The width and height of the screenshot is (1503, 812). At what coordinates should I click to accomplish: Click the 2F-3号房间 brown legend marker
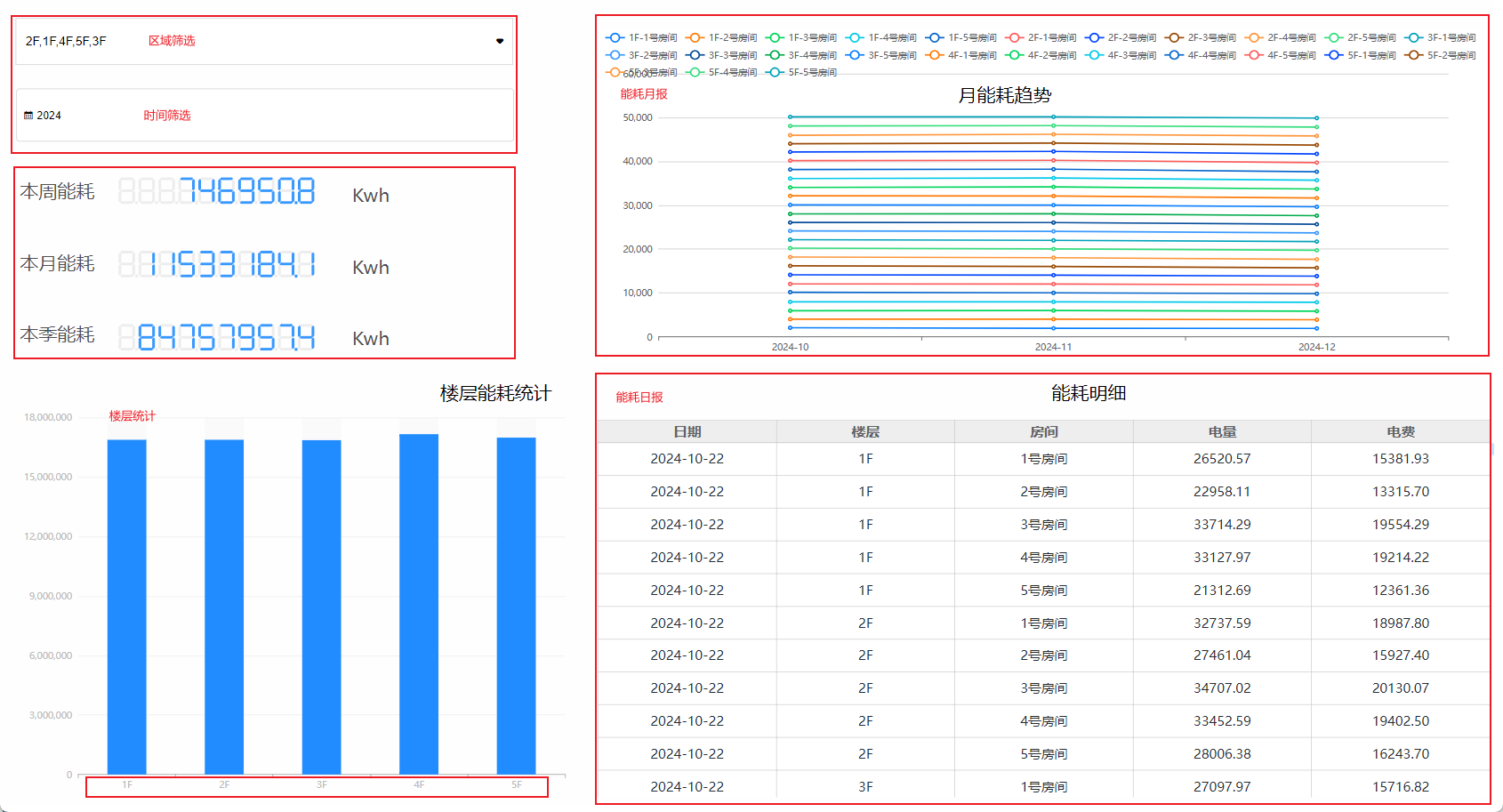tap(1174, 37)
